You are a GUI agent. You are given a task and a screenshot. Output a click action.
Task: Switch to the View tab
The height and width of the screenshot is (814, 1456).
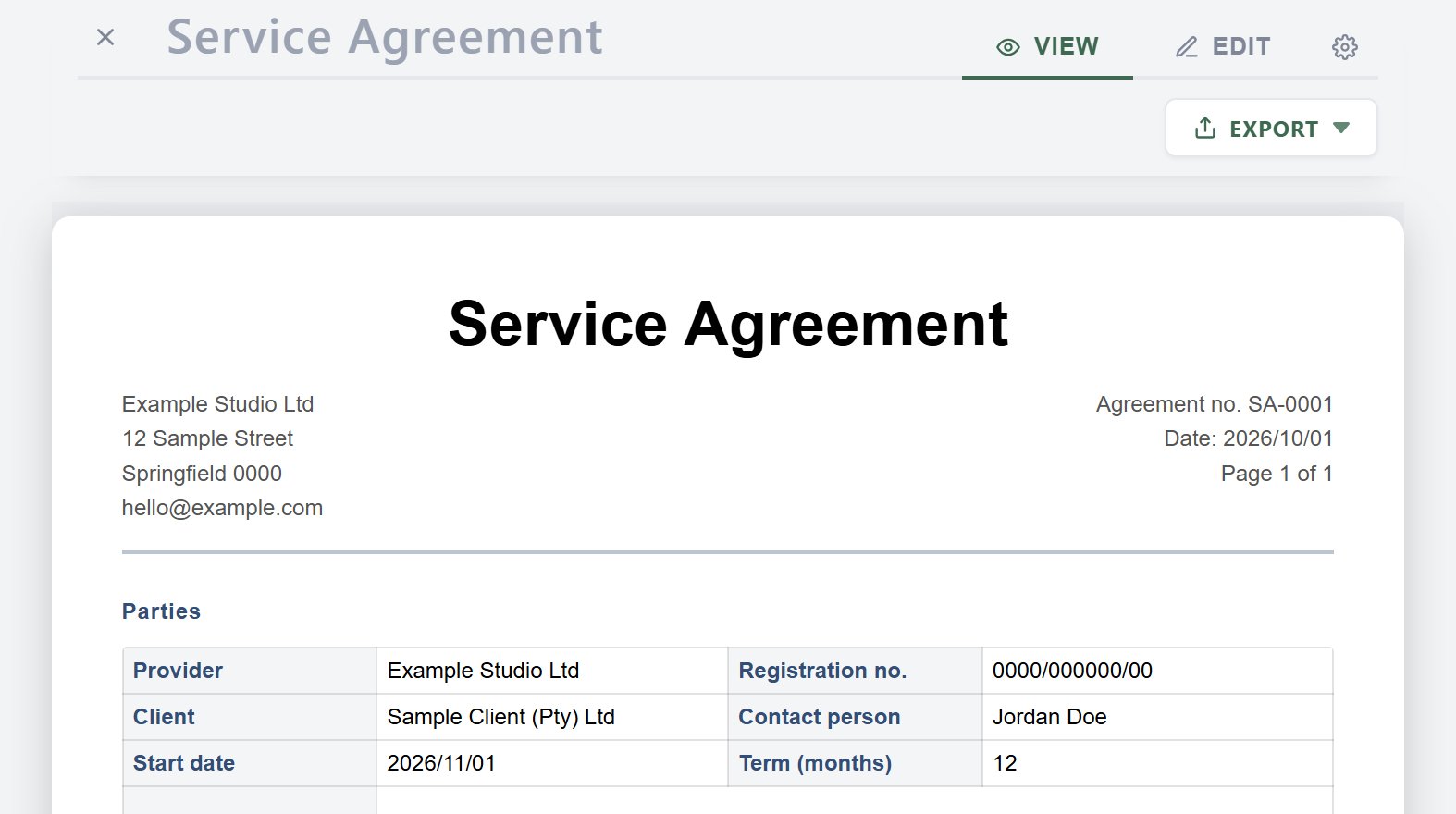click(1047, 47)
